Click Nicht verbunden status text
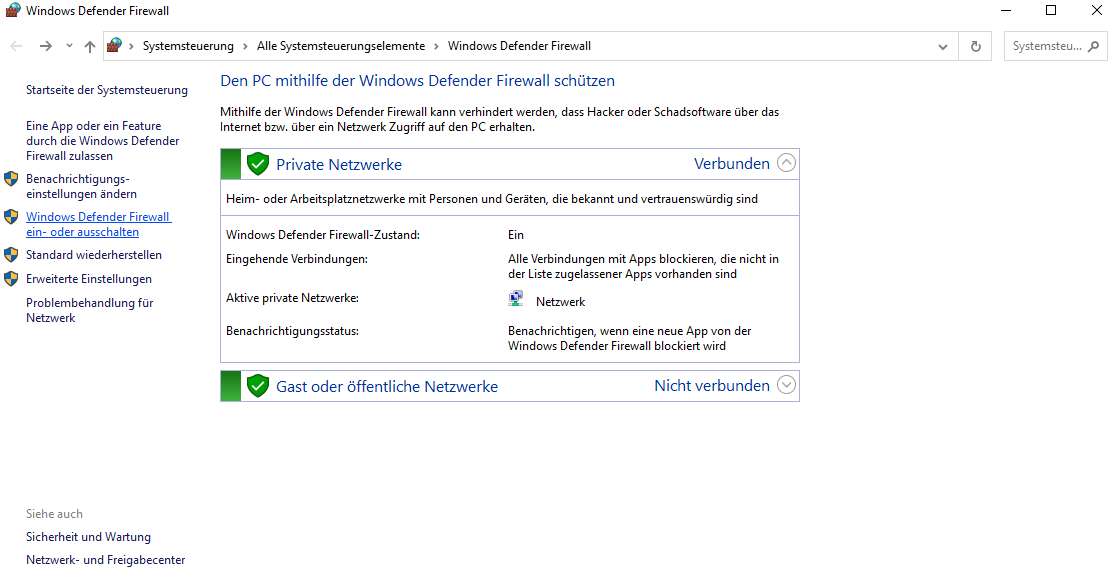Viewport: 1115px width, 579px height. coord(712,386)
